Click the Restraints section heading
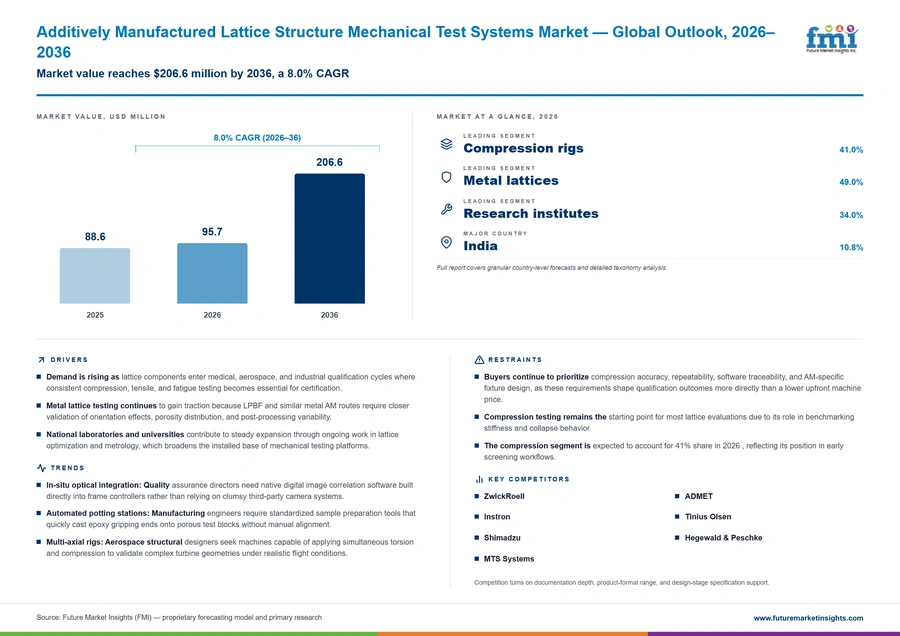The width and height of the screenshot is (900, 636). 515,360
